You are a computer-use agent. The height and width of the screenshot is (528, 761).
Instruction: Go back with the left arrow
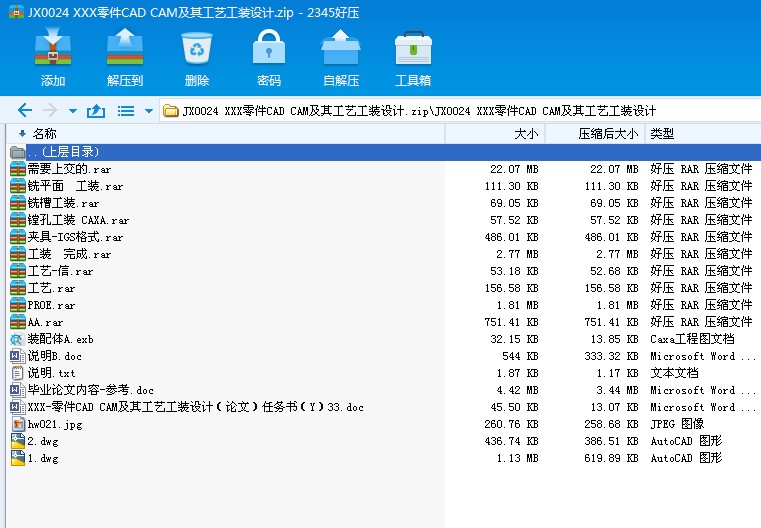click(25, 111)
